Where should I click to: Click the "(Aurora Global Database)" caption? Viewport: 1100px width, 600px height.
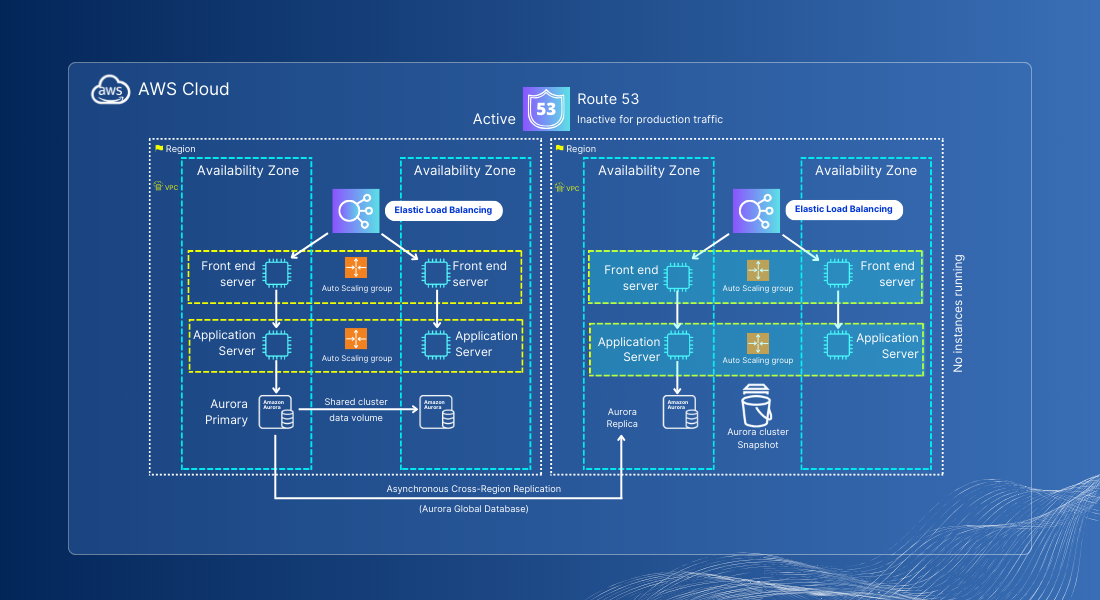pos(474,509)
